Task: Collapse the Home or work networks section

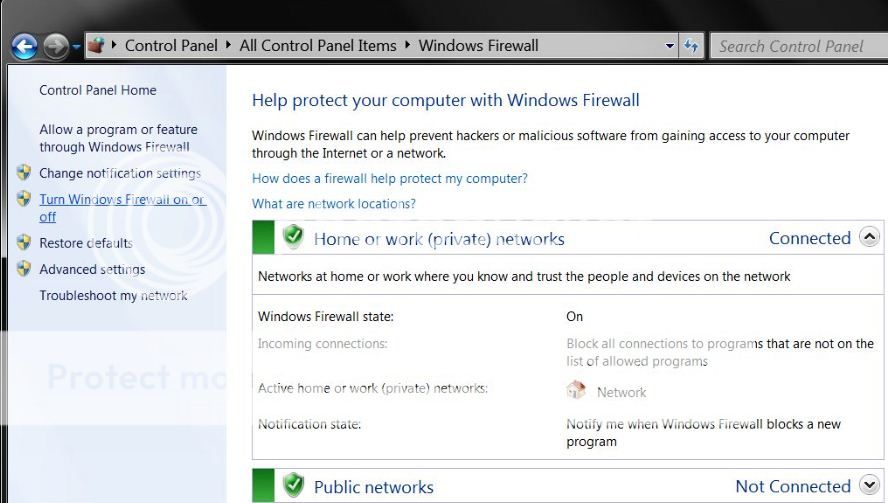Action: click(869, 237)
